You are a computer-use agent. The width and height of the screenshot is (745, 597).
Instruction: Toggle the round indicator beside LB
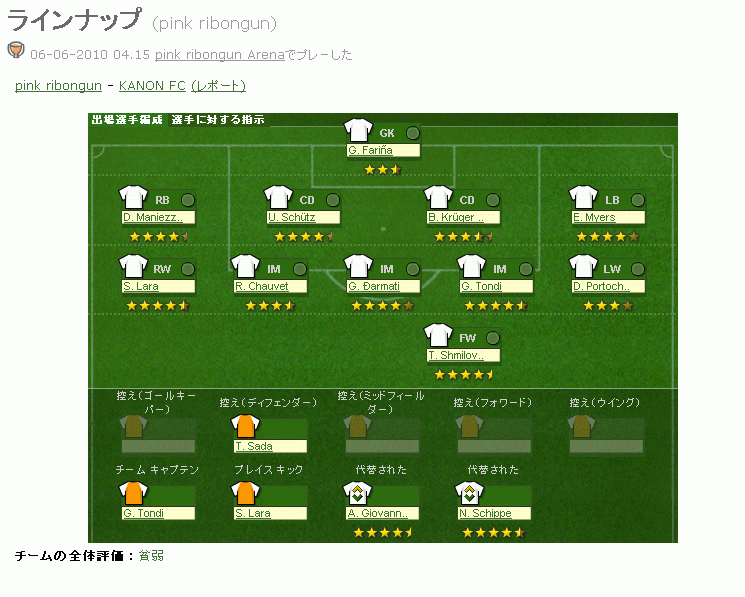[636, 200]
